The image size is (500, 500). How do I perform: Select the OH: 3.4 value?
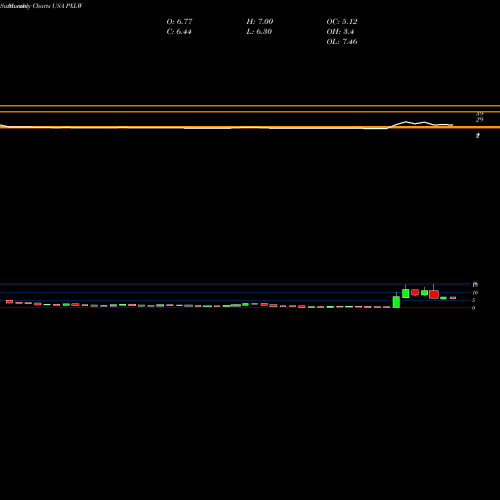point(340,32)
